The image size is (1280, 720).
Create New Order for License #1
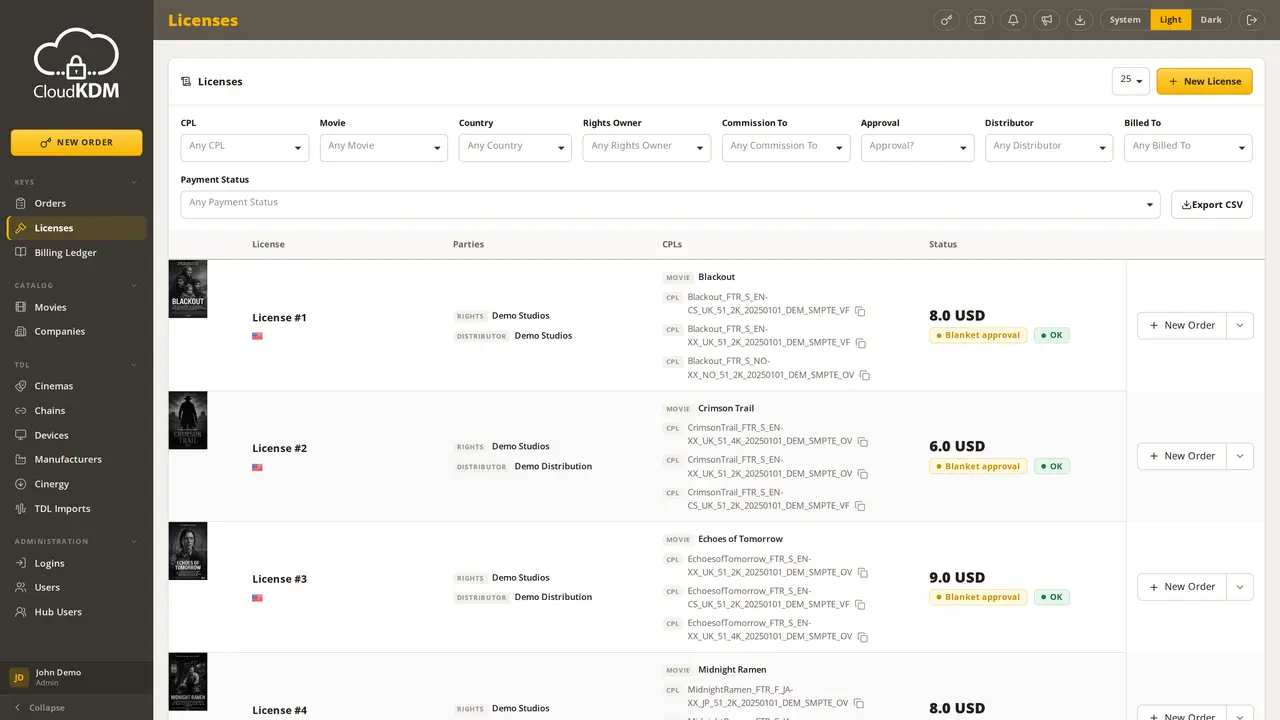pos(1182,325)
